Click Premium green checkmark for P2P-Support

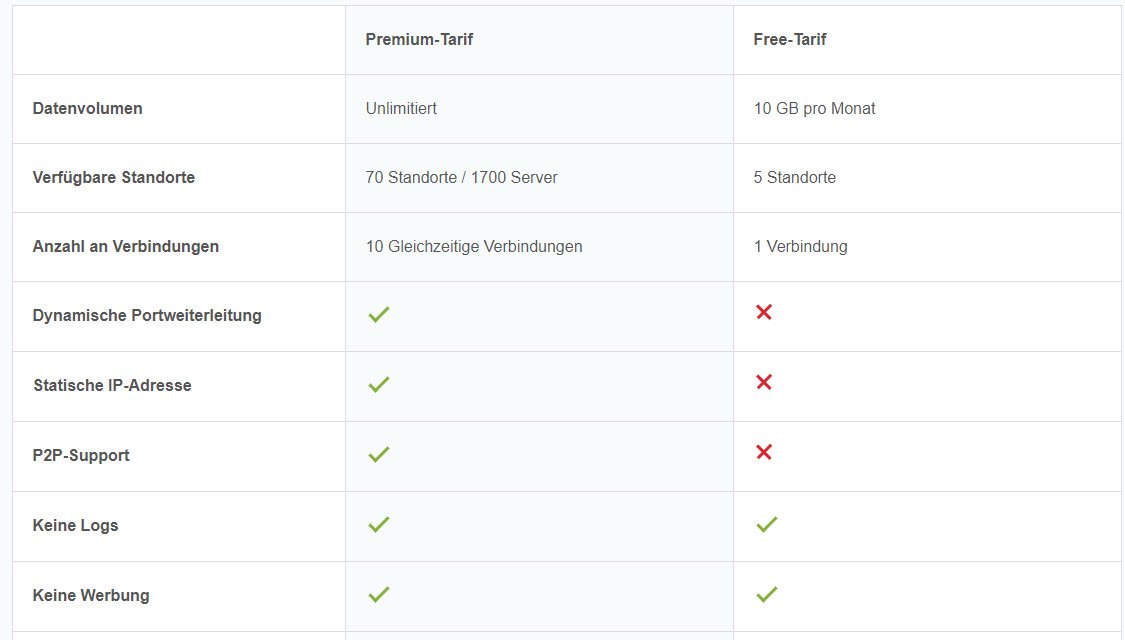pos(378,454)
